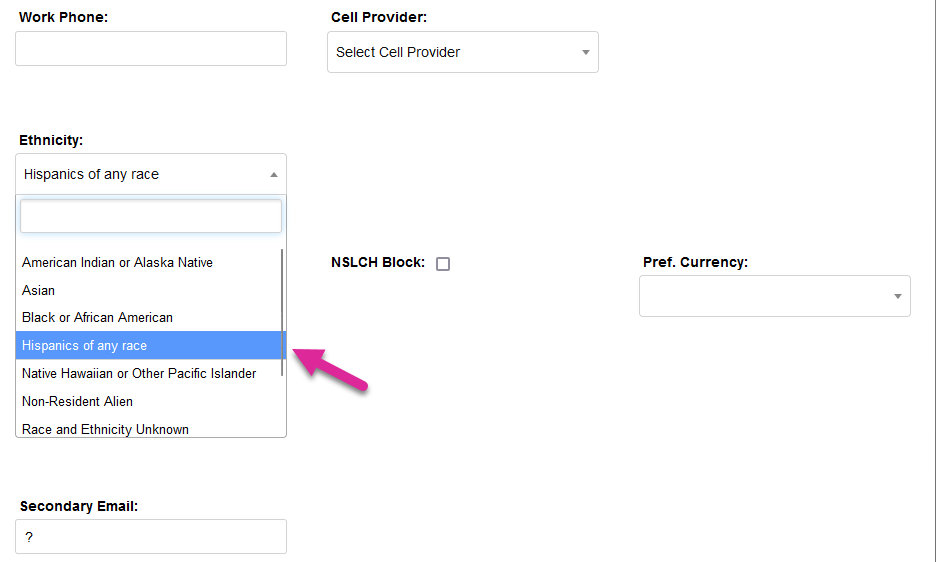Select highlighted Hispanics of any race option
This screenshot has width=936, height=562.
coord(85,345)
